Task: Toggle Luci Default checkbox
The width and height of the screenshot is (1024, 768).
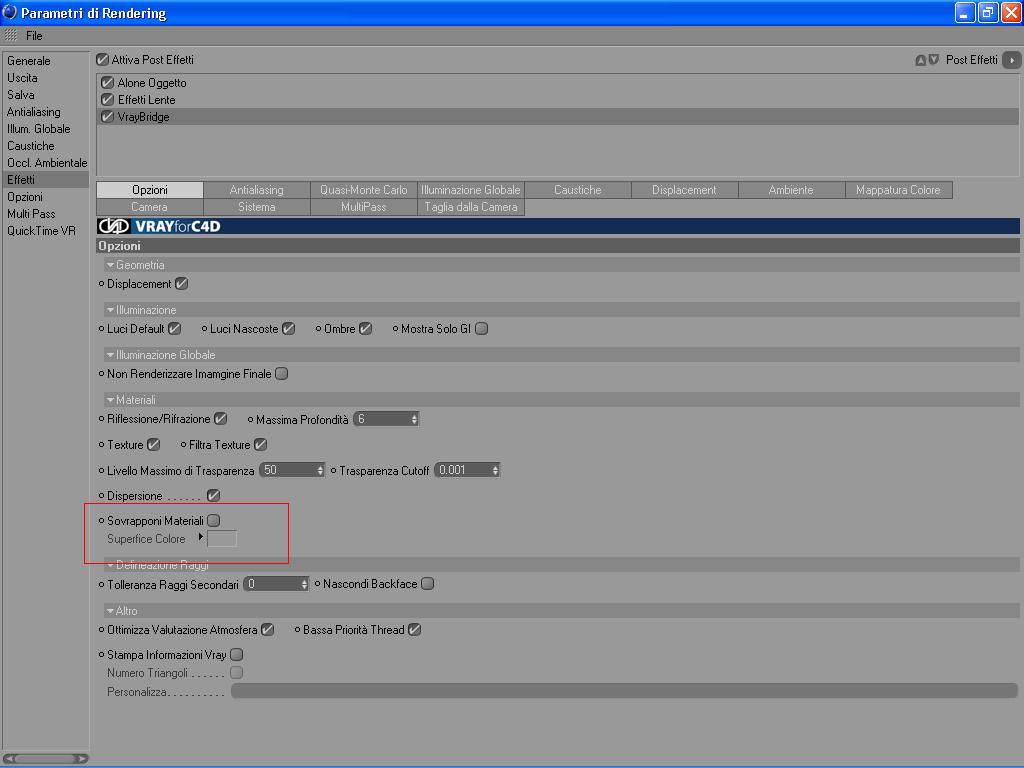Action: [x=174, y=329]
